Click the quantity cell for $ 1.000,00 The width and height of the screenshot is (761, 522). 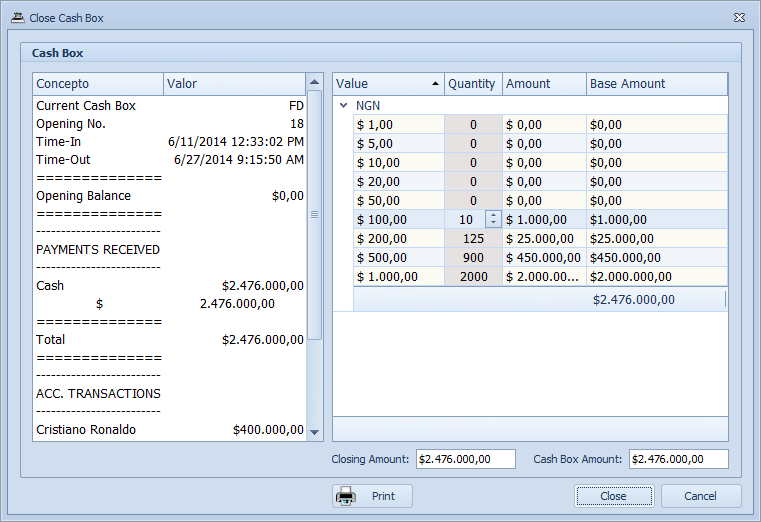click(x=473, y=277)
